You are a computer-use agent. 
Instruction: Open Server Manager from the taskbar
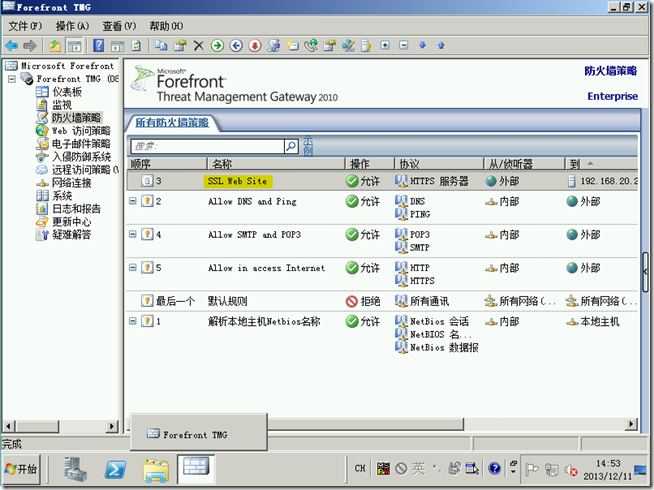pos(75,469)
